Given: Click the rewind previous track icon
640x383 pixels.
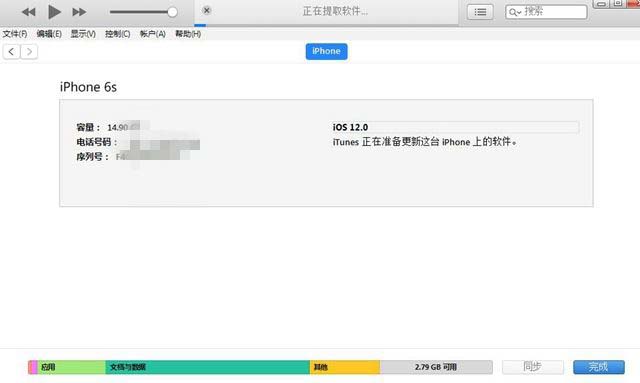Looking at the screenshot, I should point(29,12).
